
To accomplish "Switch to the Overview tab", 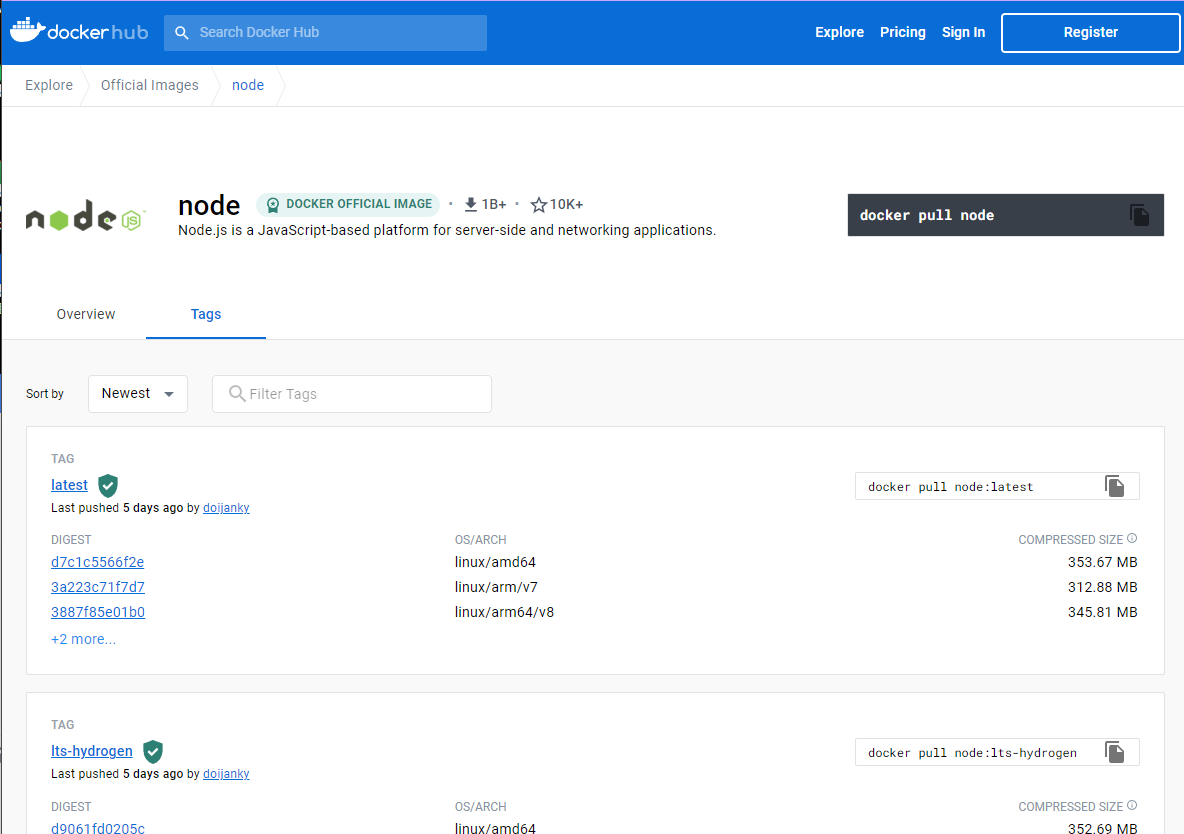I will point(86,314).
